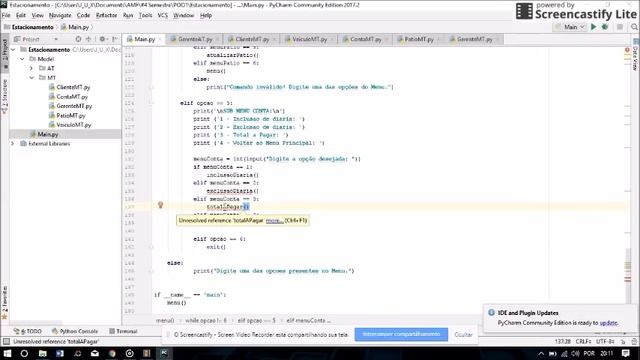Open the Structure side tool tab
The height and width of the screenshot is (360, 640).
4,96
